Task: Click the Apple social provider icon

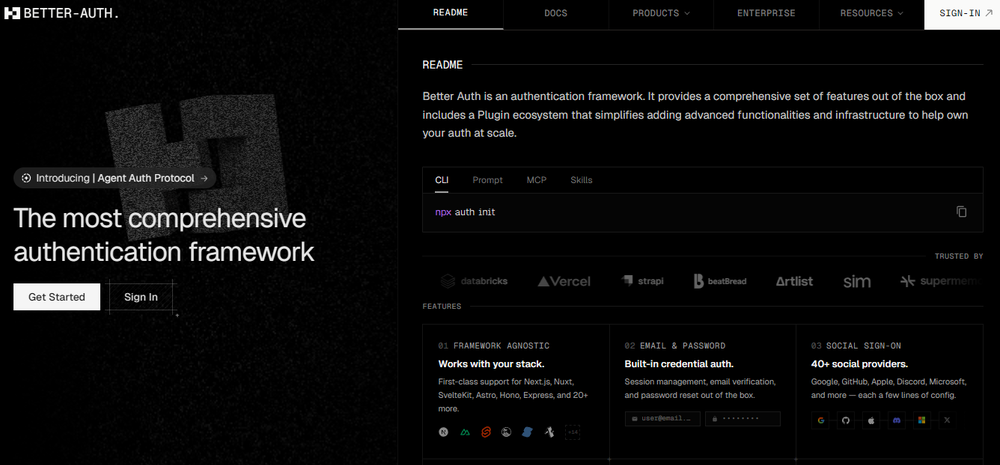Action: coord(871,420)
